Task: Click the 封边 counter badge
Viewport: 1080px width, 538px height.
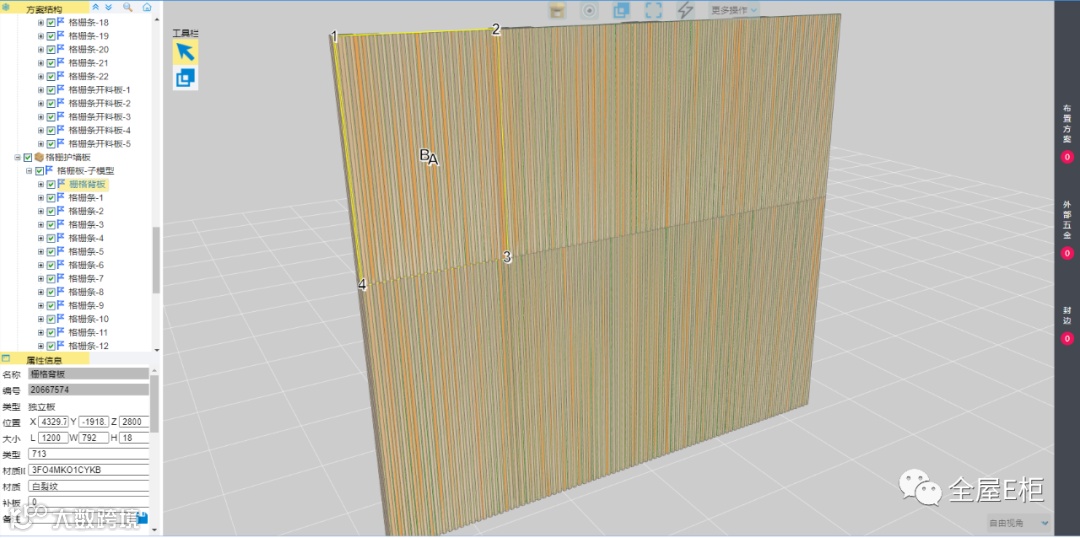Action: pos(1067,338)
